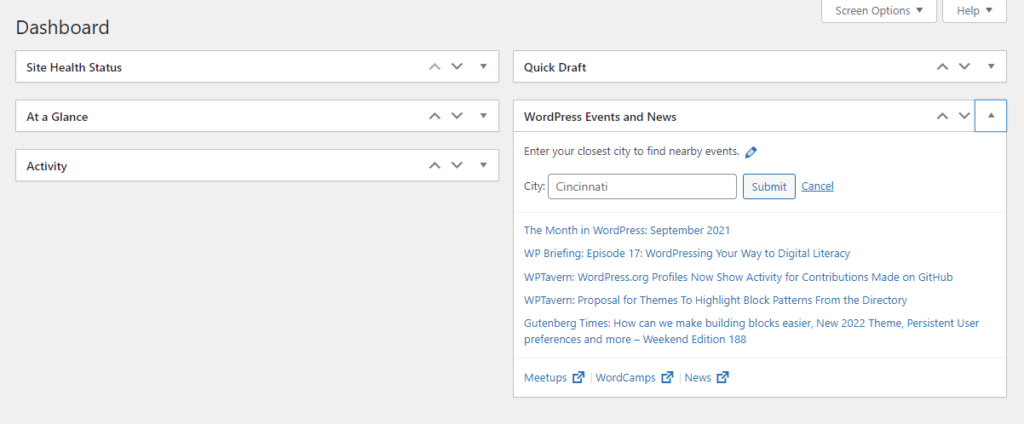Collapse the WordPress Events and News panel

[x=991, y=116]
